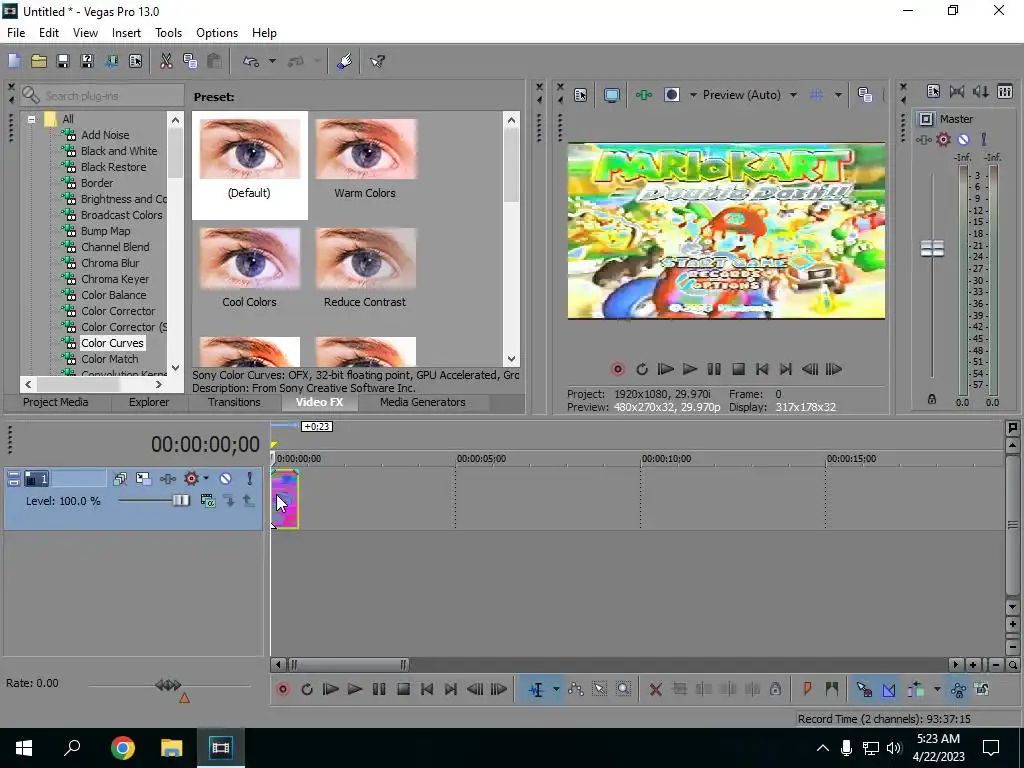Toggle Lock Envelopes to Events icon
The width and height of the screenshot is (1024, 768).
(x=958, y=689)
